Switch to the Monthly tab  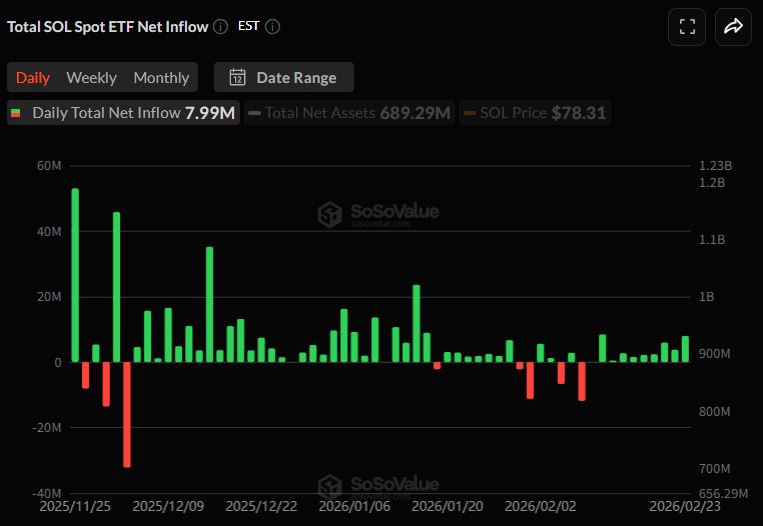click(161, 77)
